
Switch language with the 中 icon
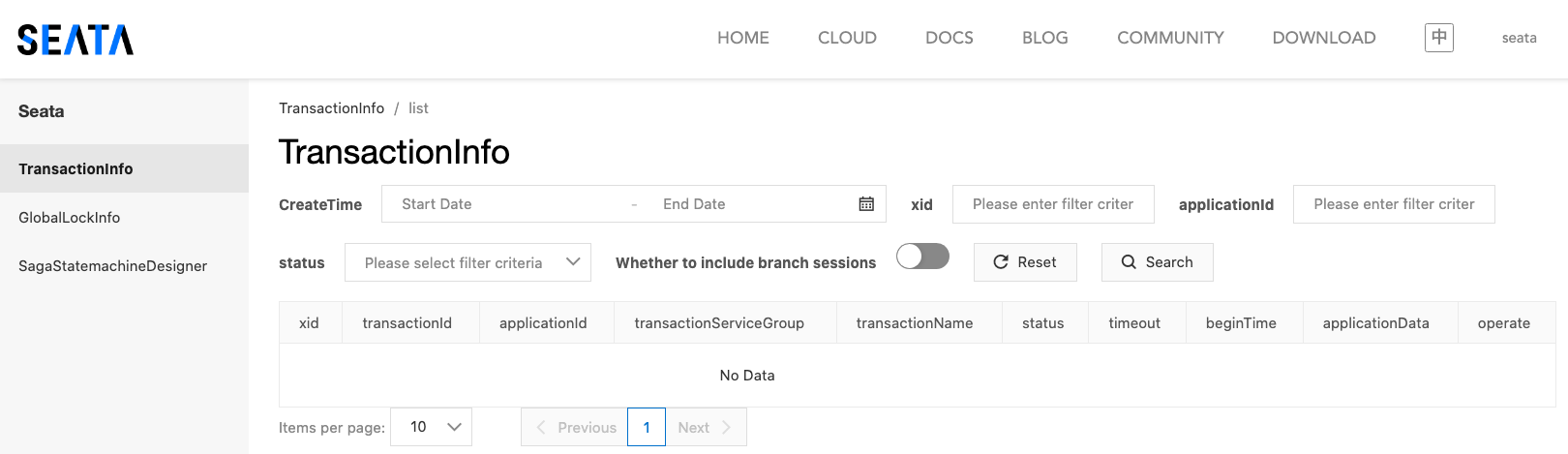coord(1439,38)
